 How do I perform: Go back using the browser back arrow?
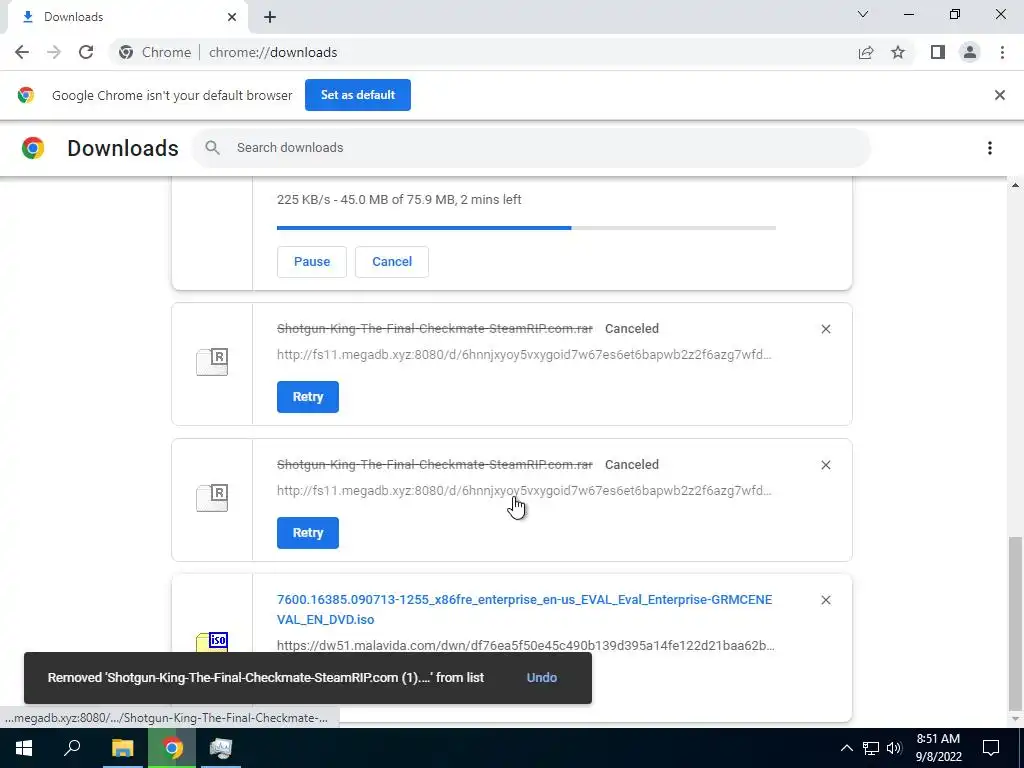[22, 52]
